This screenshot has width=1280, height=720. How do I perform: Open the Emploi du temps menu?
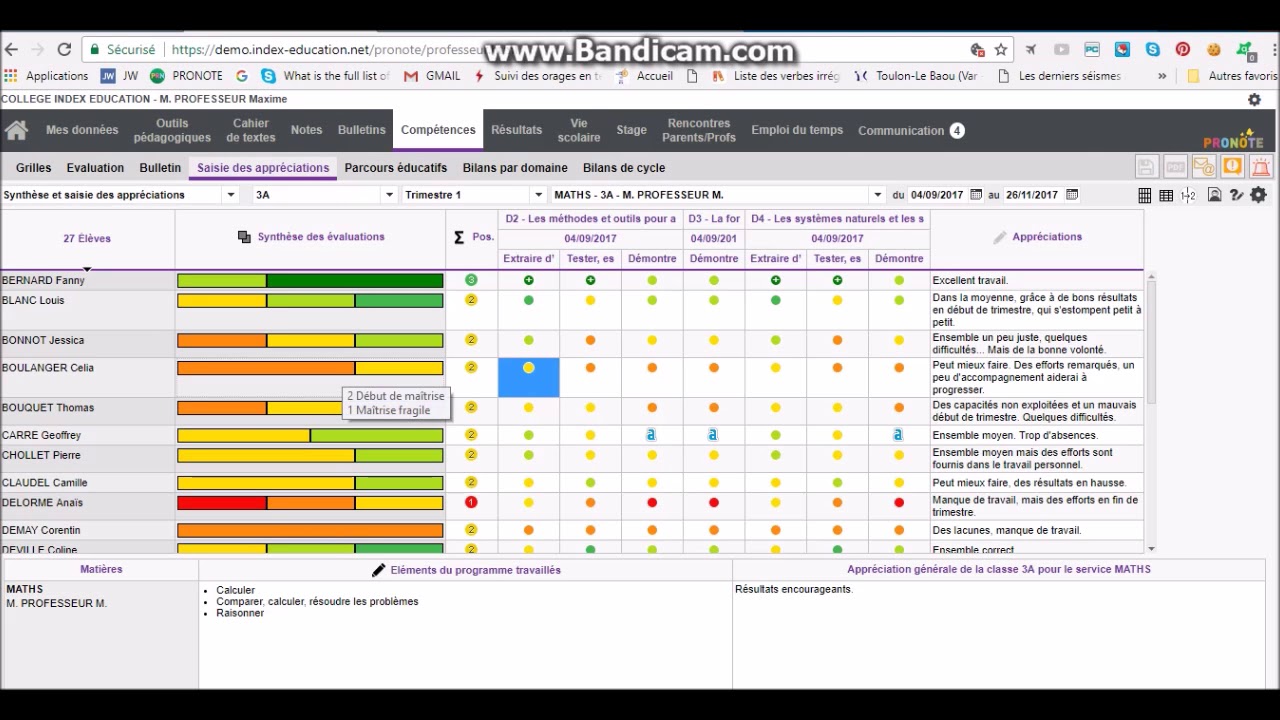click(x=797, y=130)
